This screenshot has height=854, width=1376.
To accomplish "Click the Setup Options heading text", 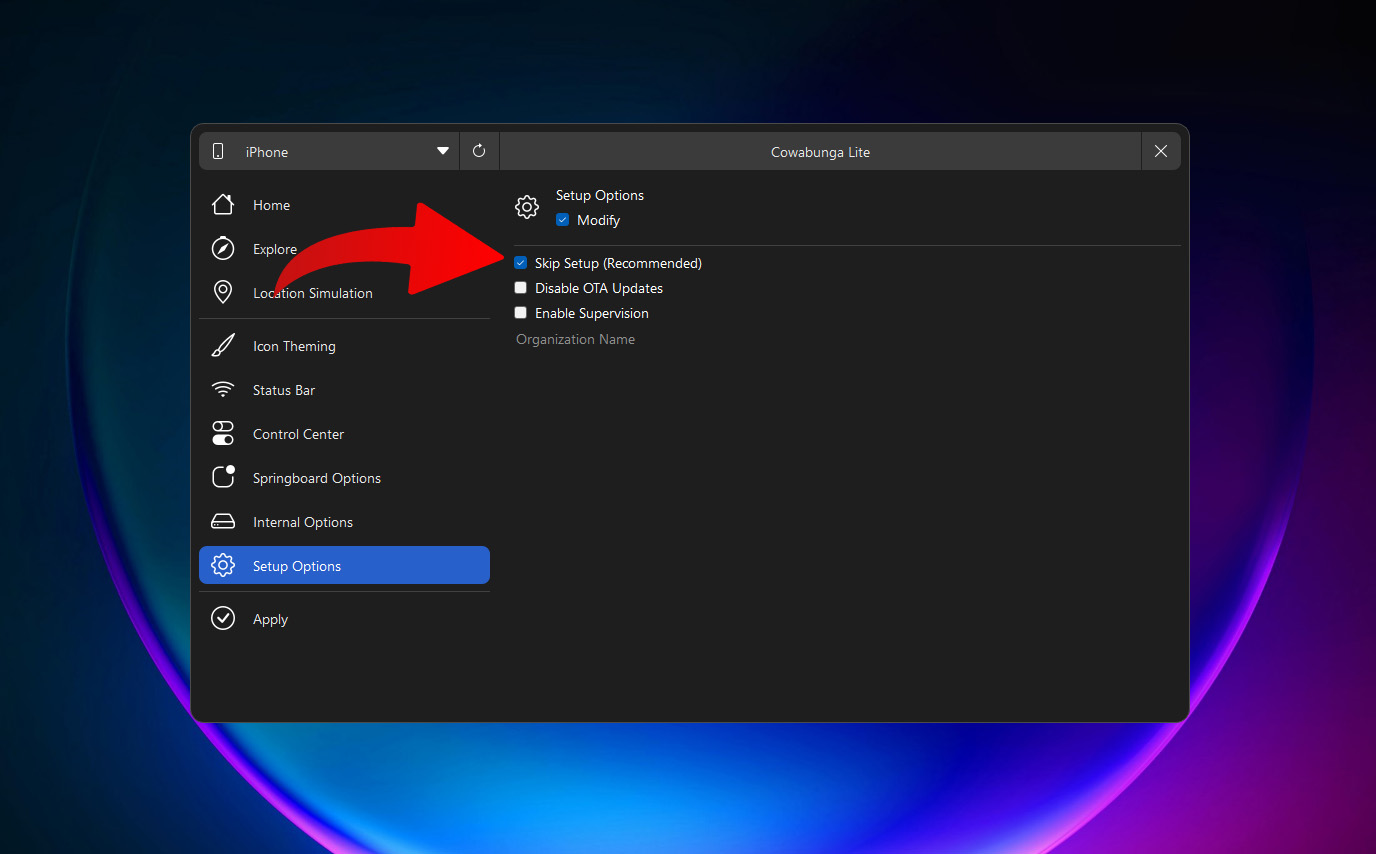I will coord(600,195).
